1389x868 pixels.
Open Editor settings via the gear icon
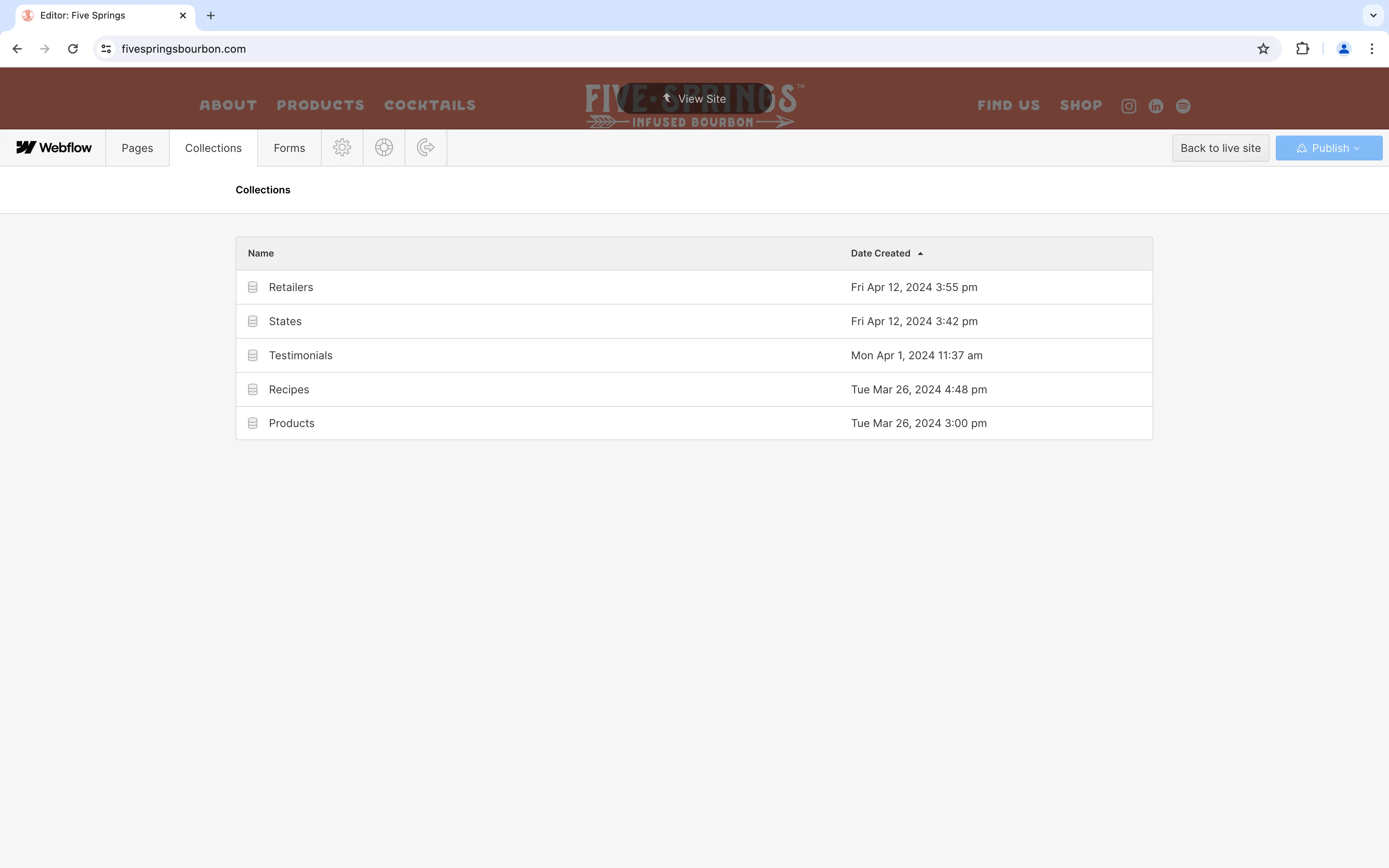[x=342, y=148]
